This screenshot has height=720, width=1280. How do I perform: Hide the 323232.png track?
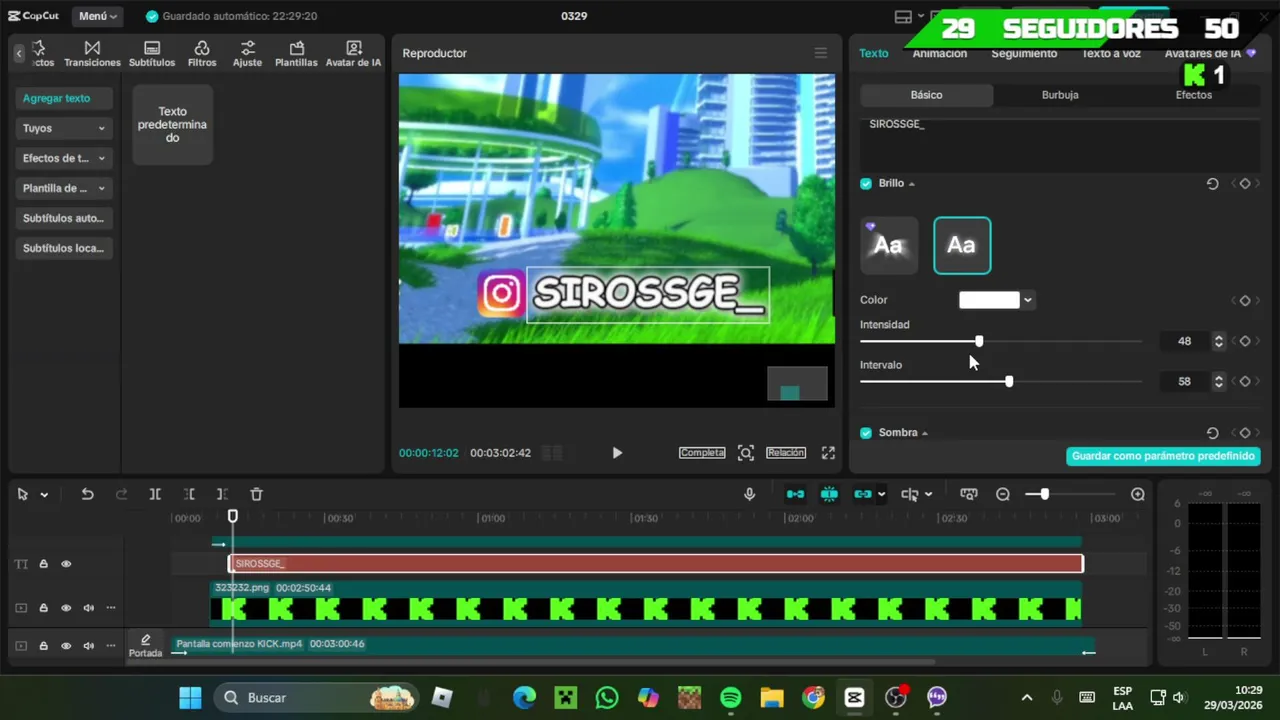[66, 608]
